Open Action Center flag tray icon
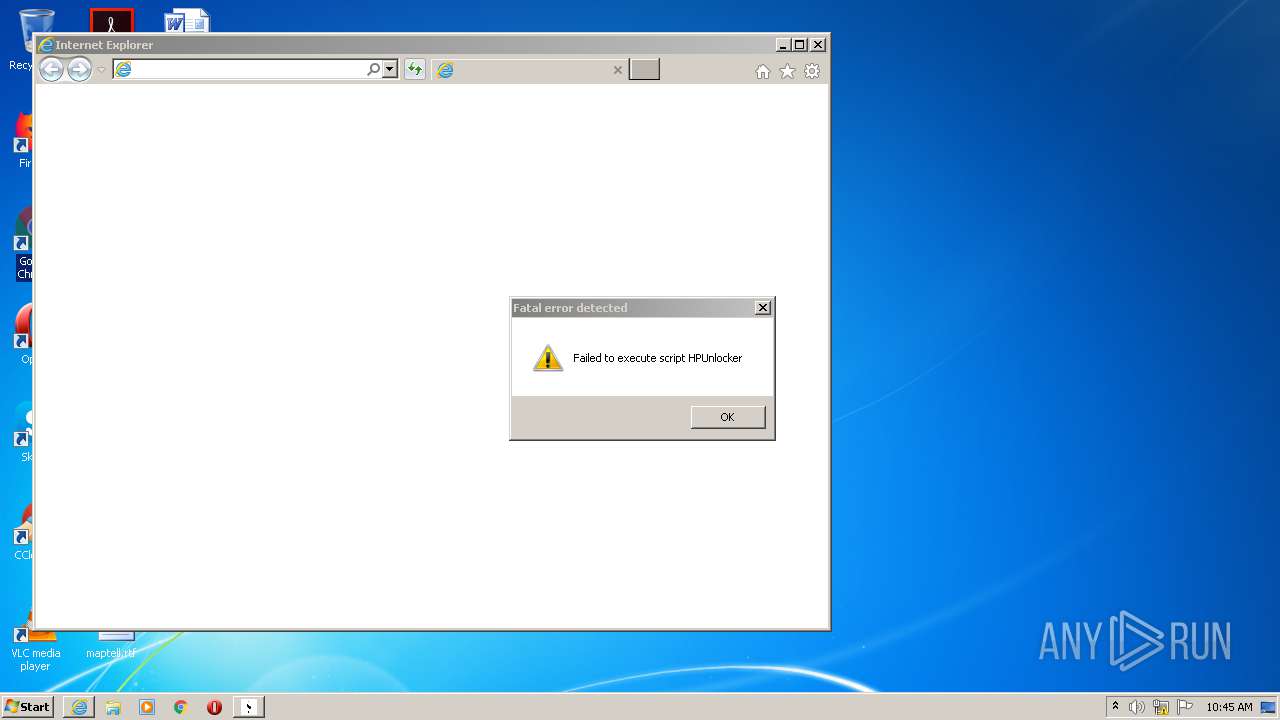This screenshot has width=1280, height=720. (1185, 707)
